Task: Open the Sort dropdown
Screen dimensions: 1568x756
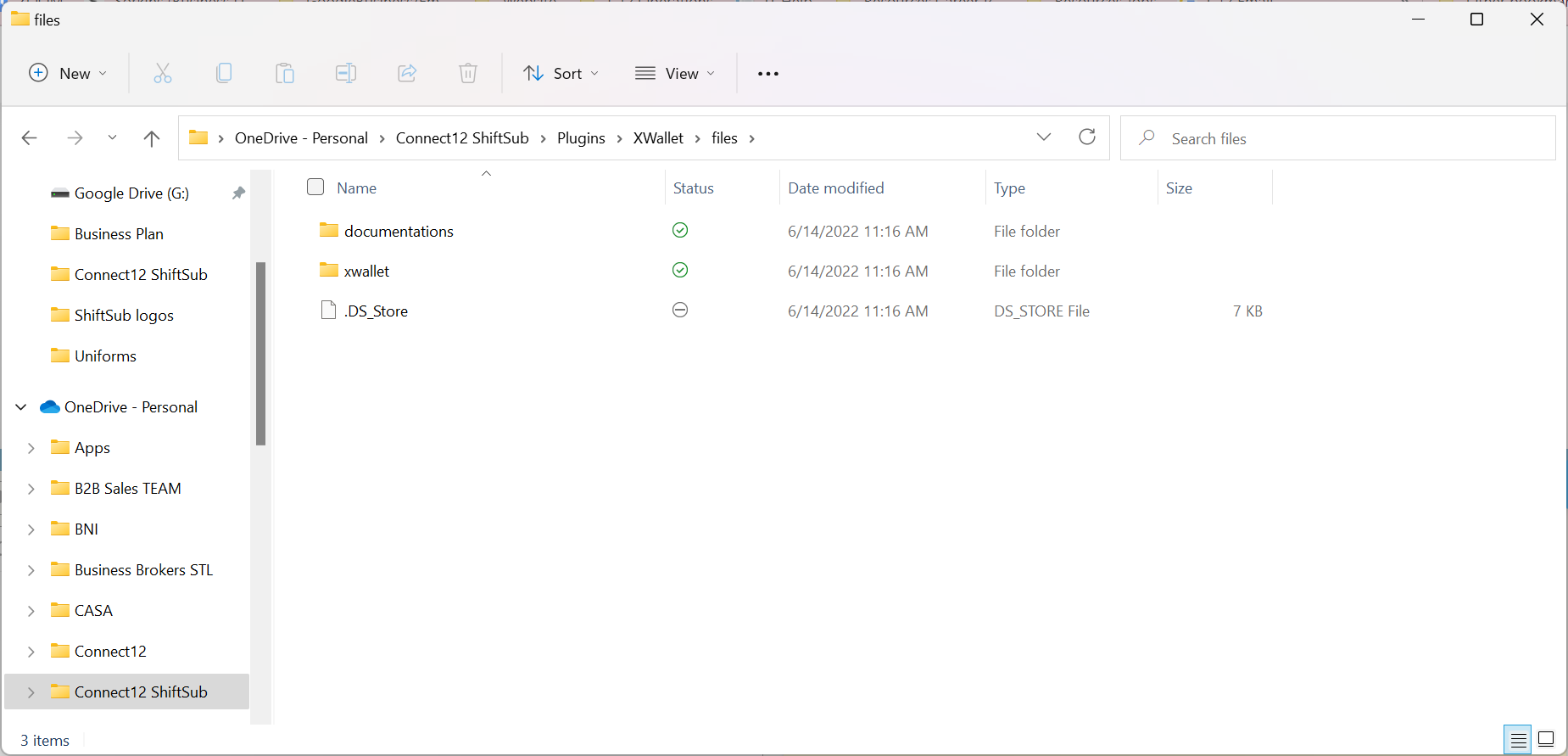Action: tap(561, 74)
